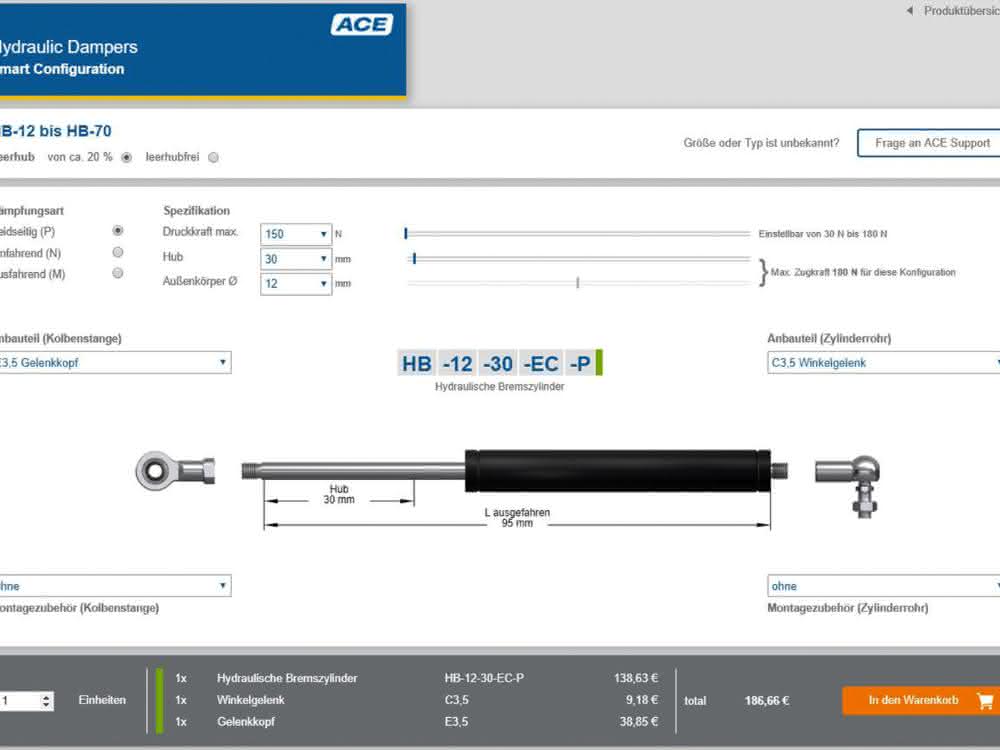The width and height of the screenshot is (1000, 750).
Task: Click the Hub 30 mm dimension label
Action: 339,494
